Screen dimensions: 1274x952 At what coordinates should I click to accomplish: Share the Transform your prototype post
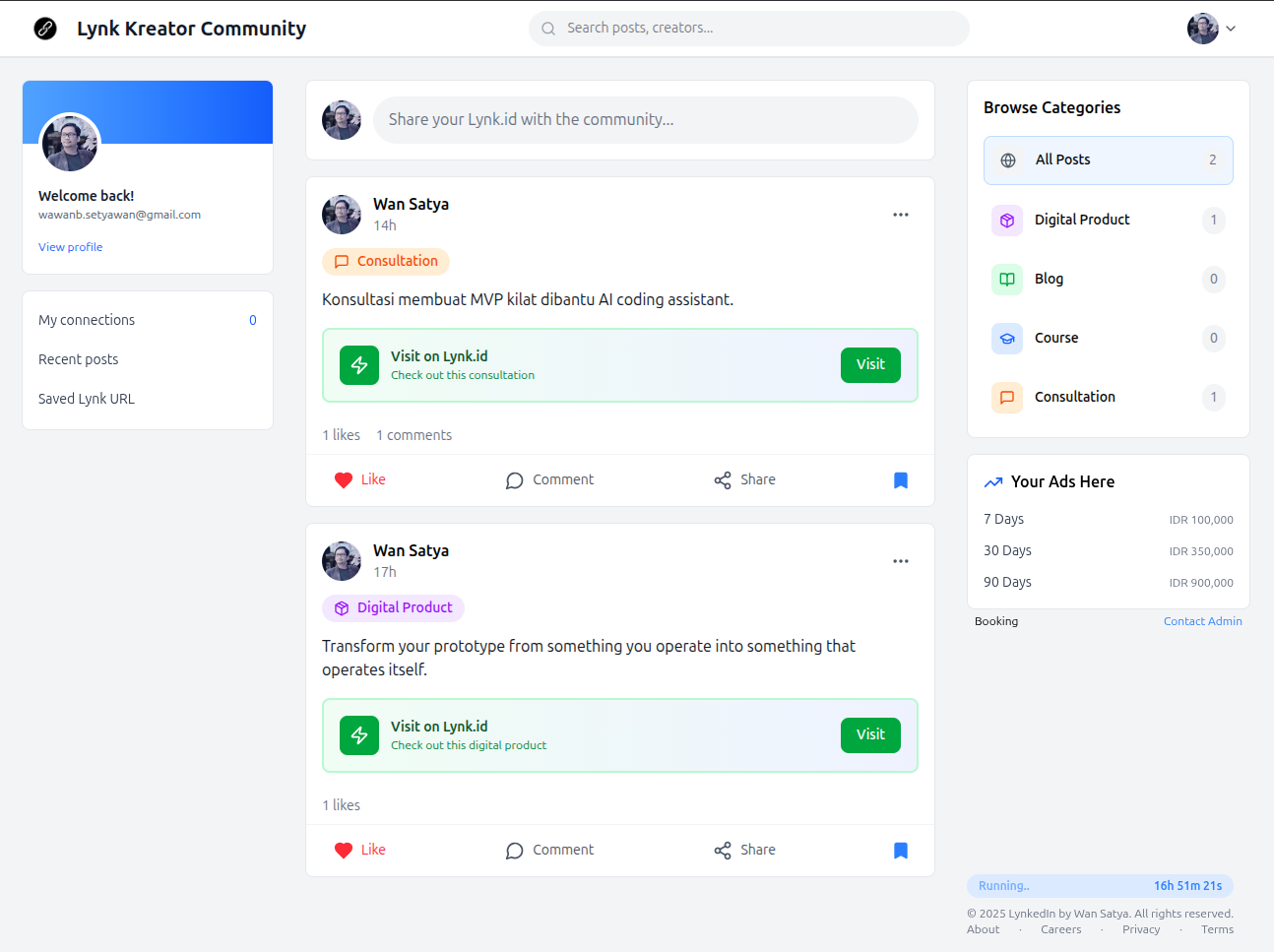point(745,851)
